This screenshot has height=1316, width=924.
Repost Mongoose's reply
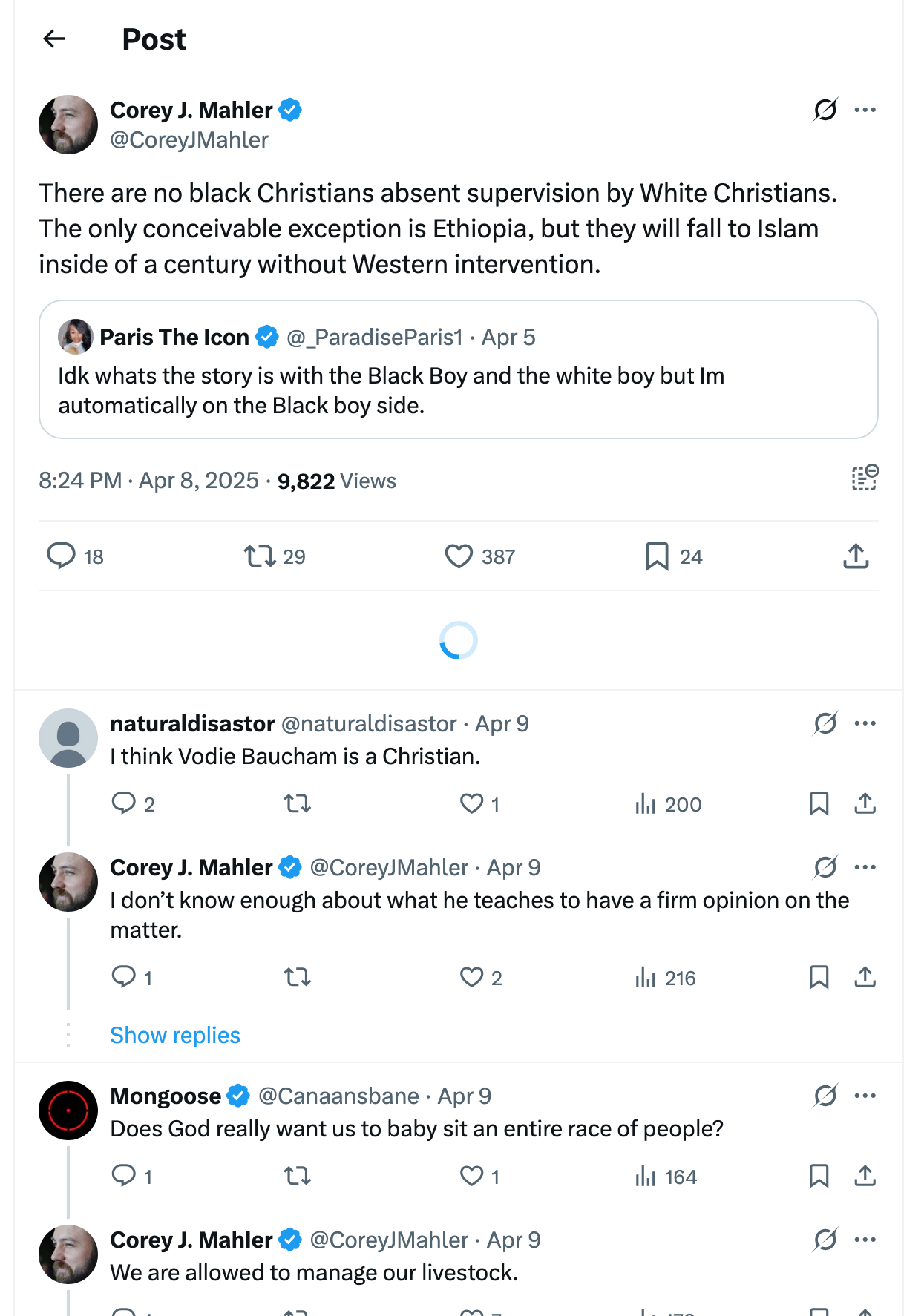pyautogui.click(x=298, y=1176)
